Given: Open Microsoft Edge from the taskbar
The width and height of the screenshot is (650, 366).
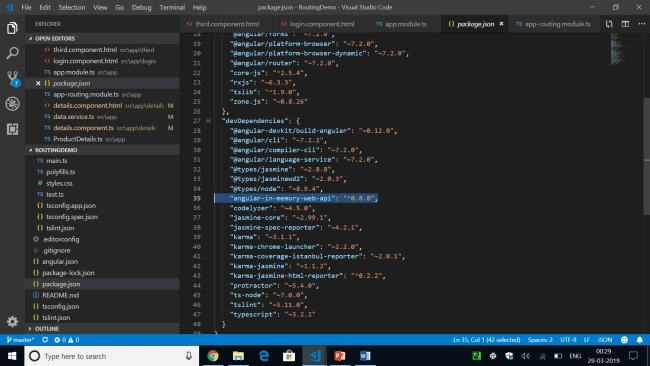Looking at the screenshot, I should tap(264, 356).
